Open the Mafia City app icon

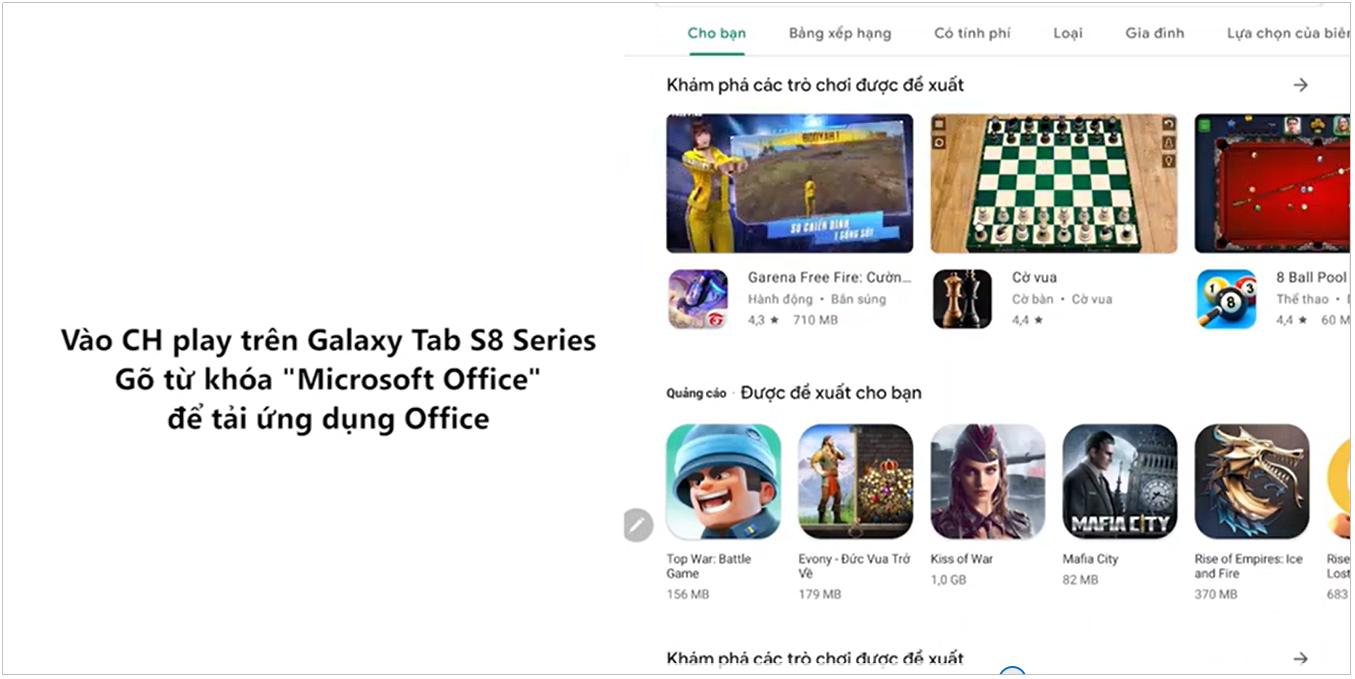(1119, 482)
